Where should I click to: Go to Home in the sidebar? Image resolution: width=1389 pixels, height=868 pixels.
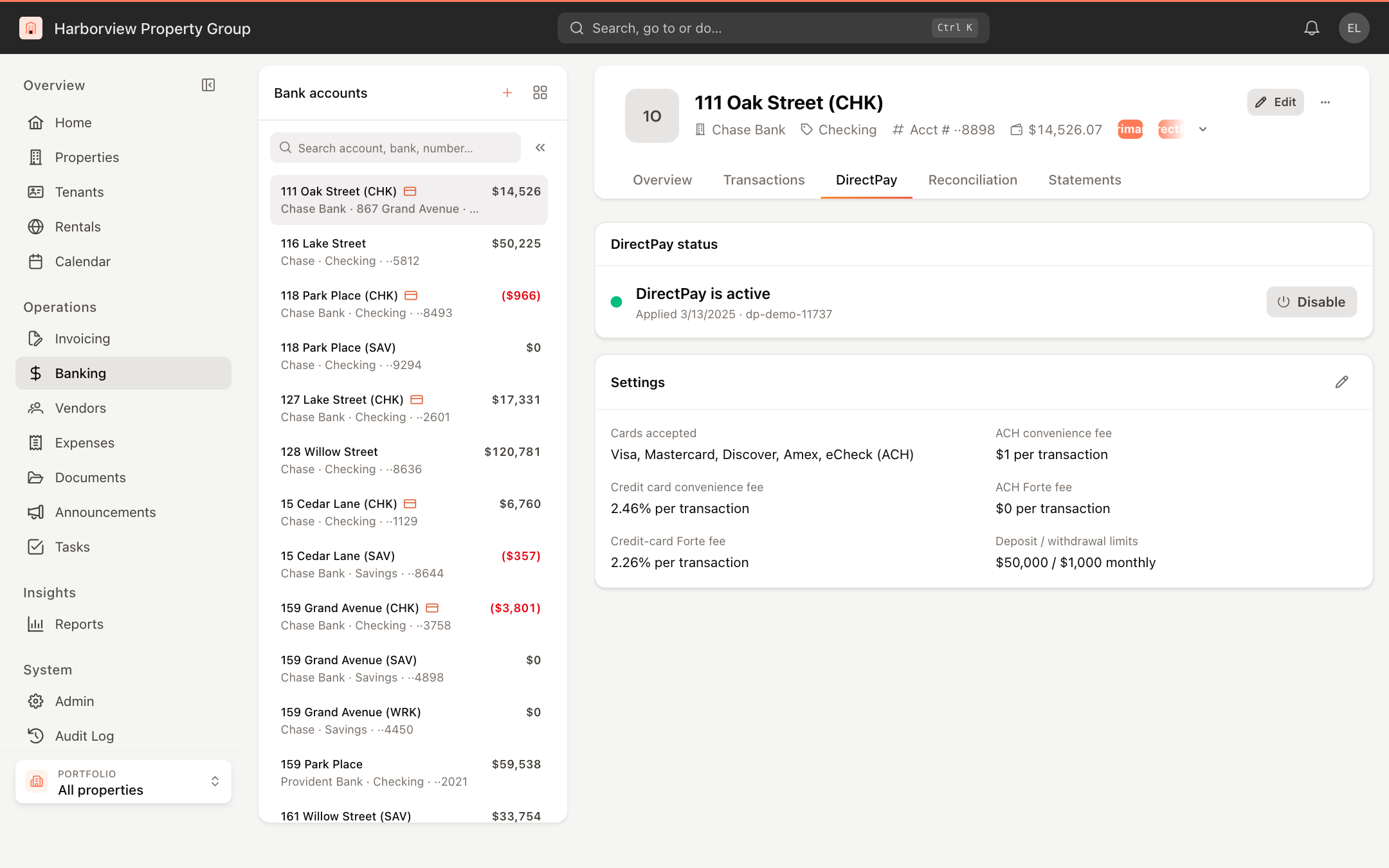pos(123,123)
